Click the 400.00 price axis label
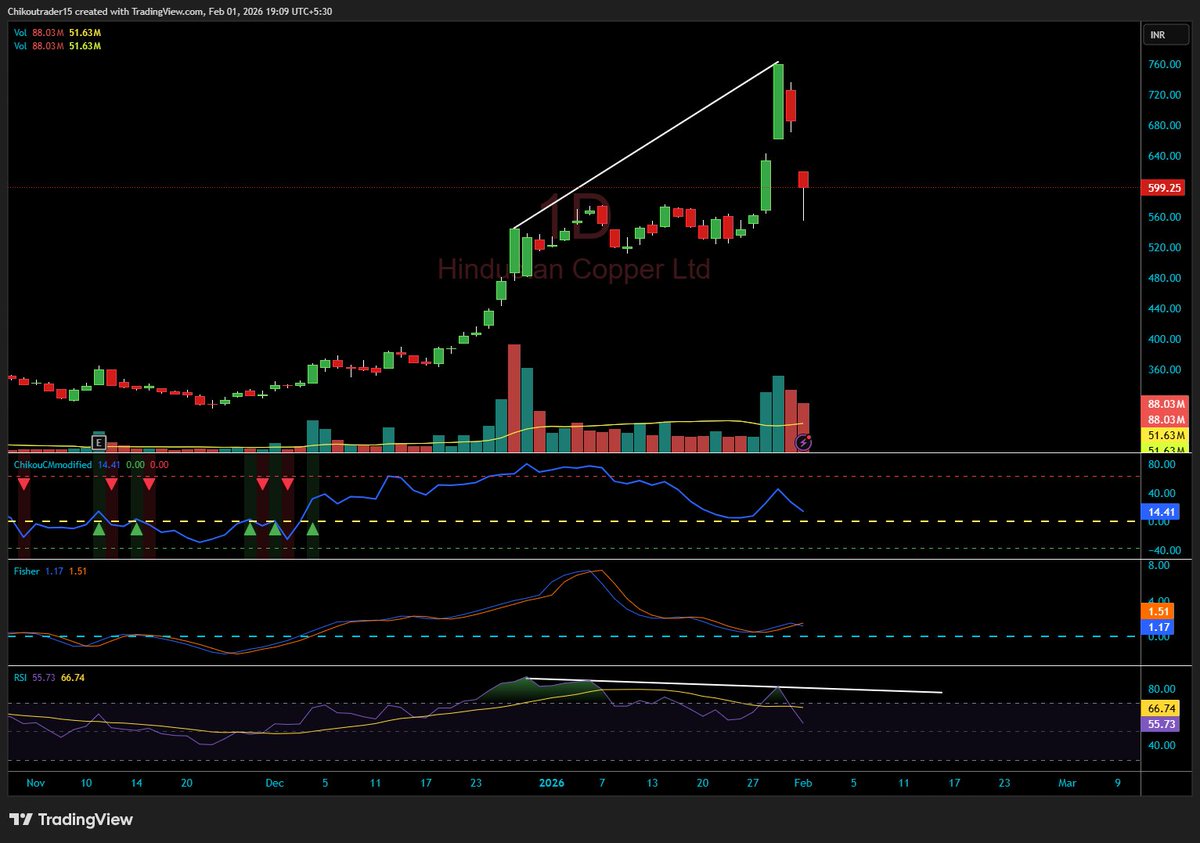This screenshot has height=843, width=1200. point(1166,339)
